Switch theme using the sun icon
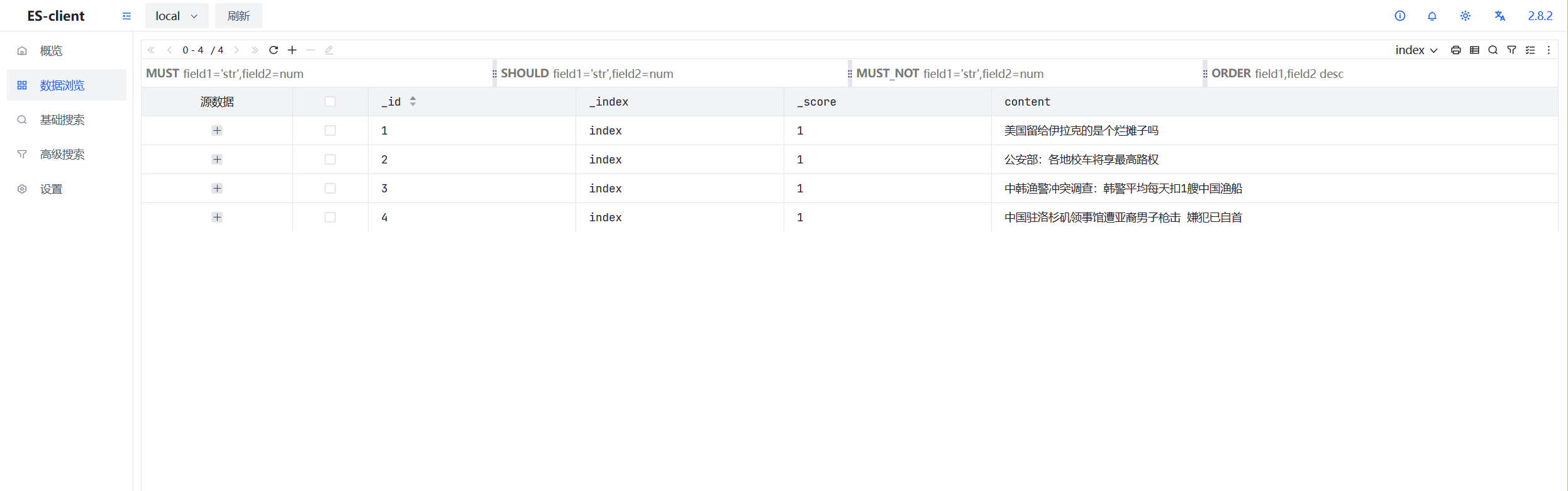Screen dimensions: 1568x491 [1465, 16]
